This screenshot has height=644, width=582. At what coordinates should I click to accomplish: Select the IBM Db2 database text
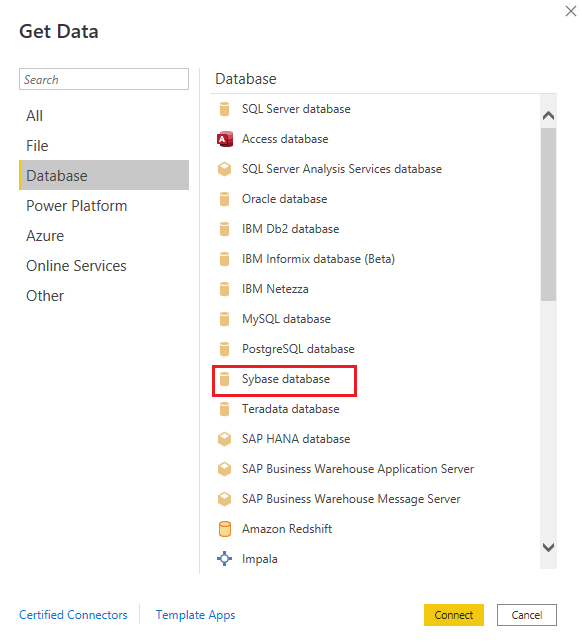tap(290, 229)
